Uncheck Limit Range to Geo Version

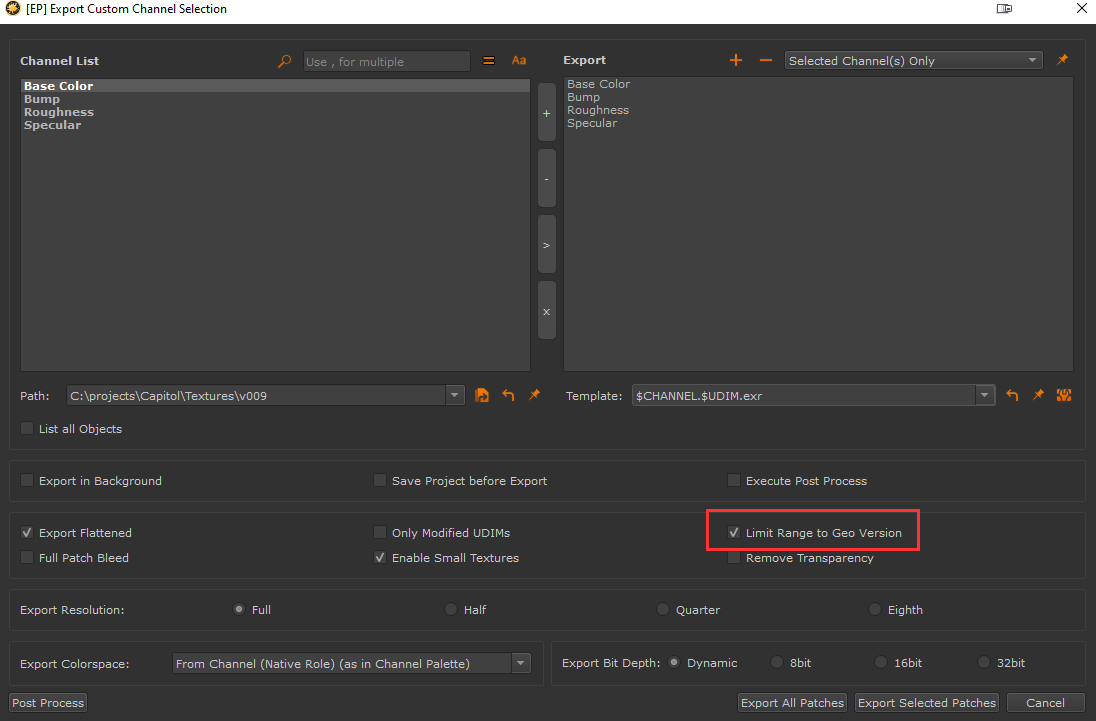pos(734,533)
